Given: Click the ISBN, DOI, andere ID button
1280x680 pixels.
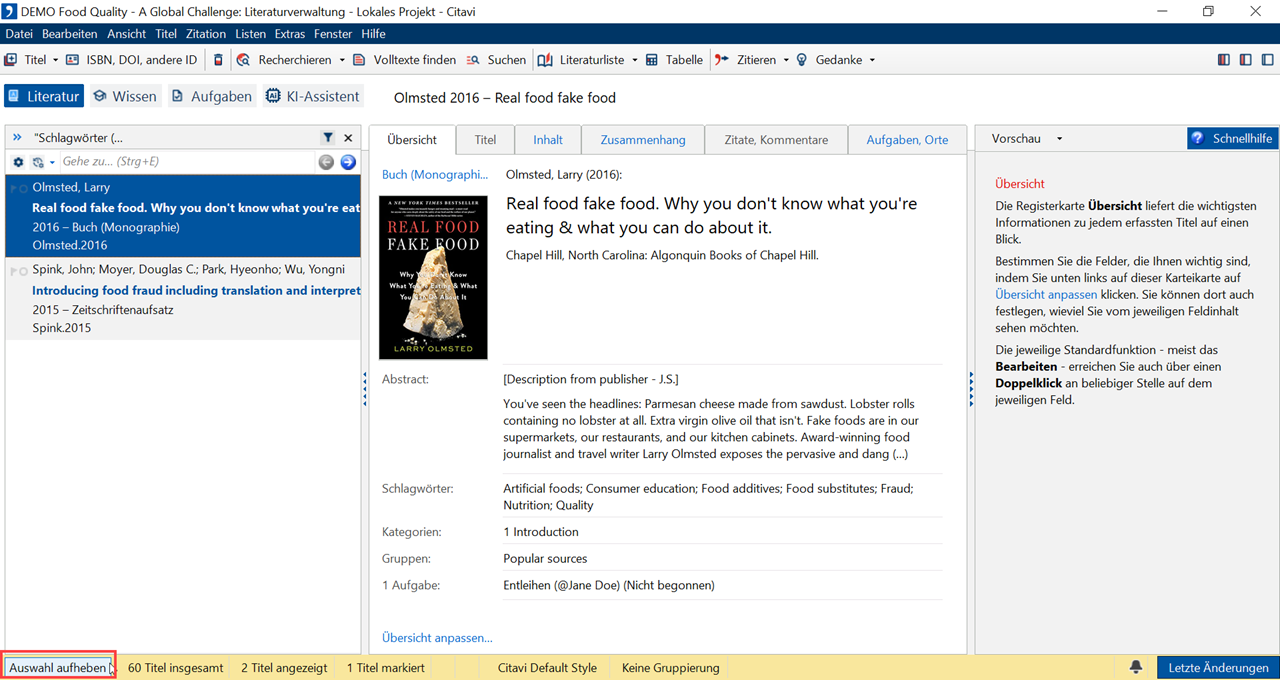Looking at the screenshot, I should 131,60.
